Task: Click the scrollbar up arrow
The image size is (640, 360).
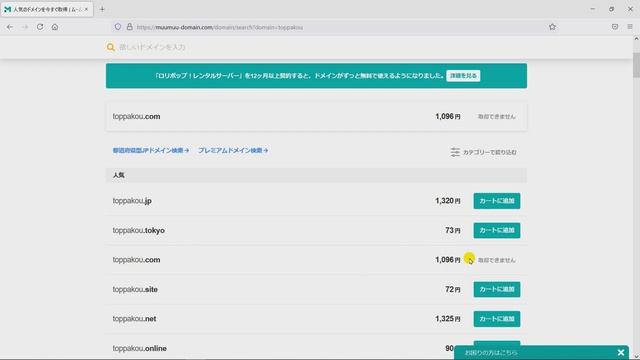Action: [x=636, y=39]
